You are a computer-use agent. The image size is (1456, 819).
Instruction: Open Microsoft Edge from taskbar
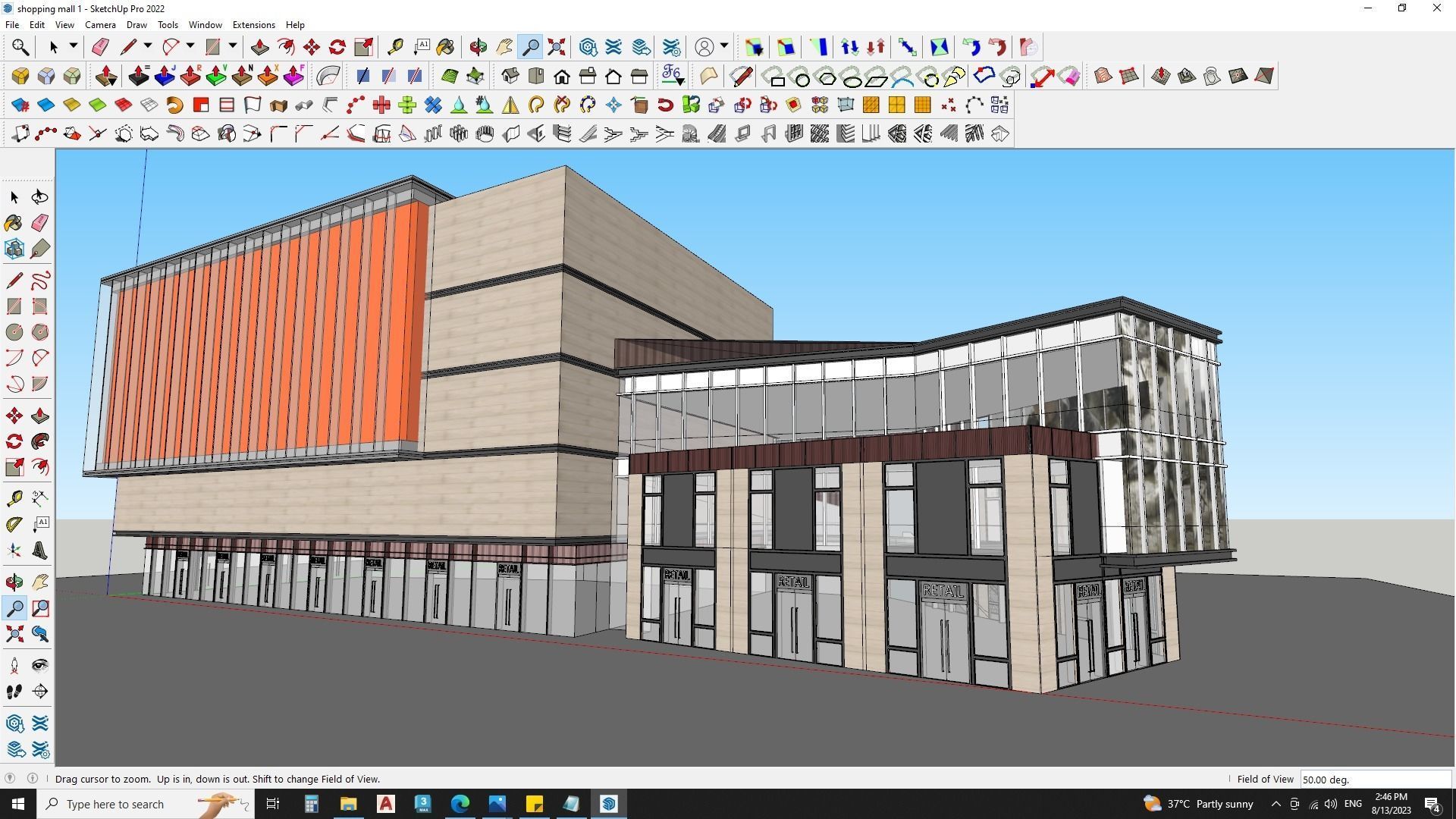coord(460,804)
